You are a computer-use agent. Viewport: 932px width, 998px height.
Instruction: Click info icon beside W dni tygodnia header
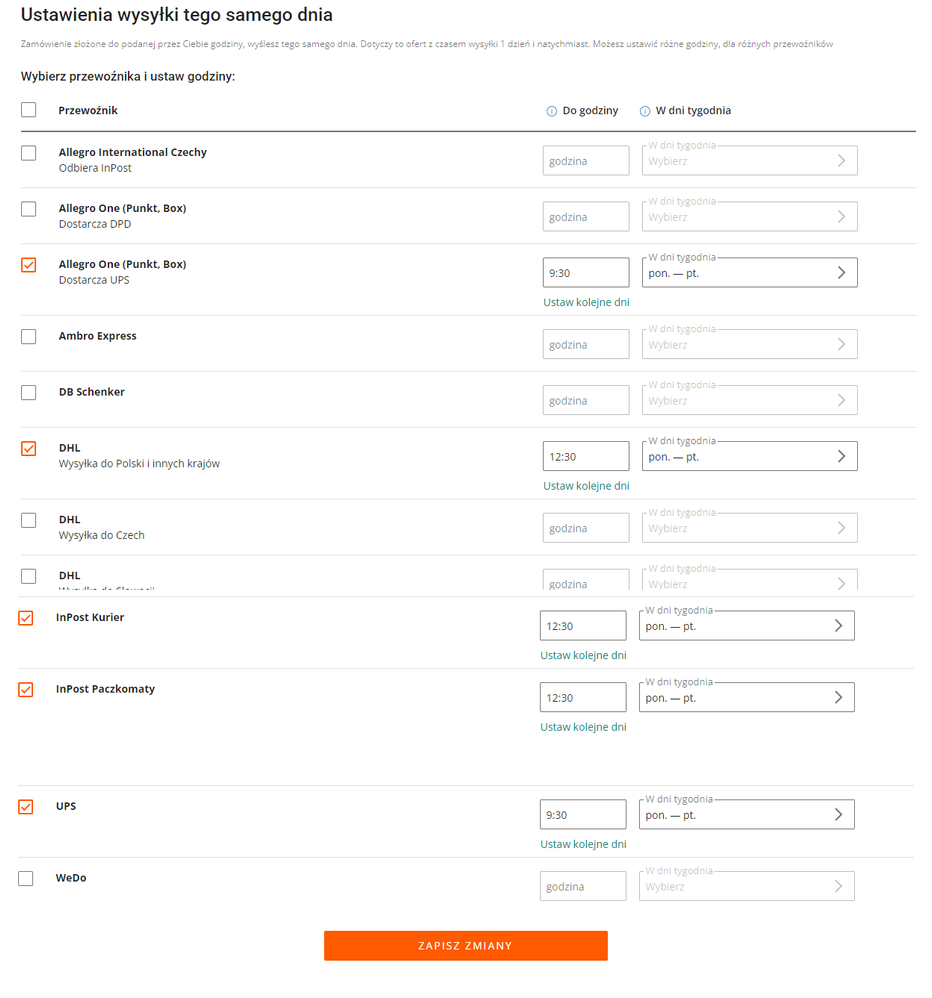(x=644, y=111)
